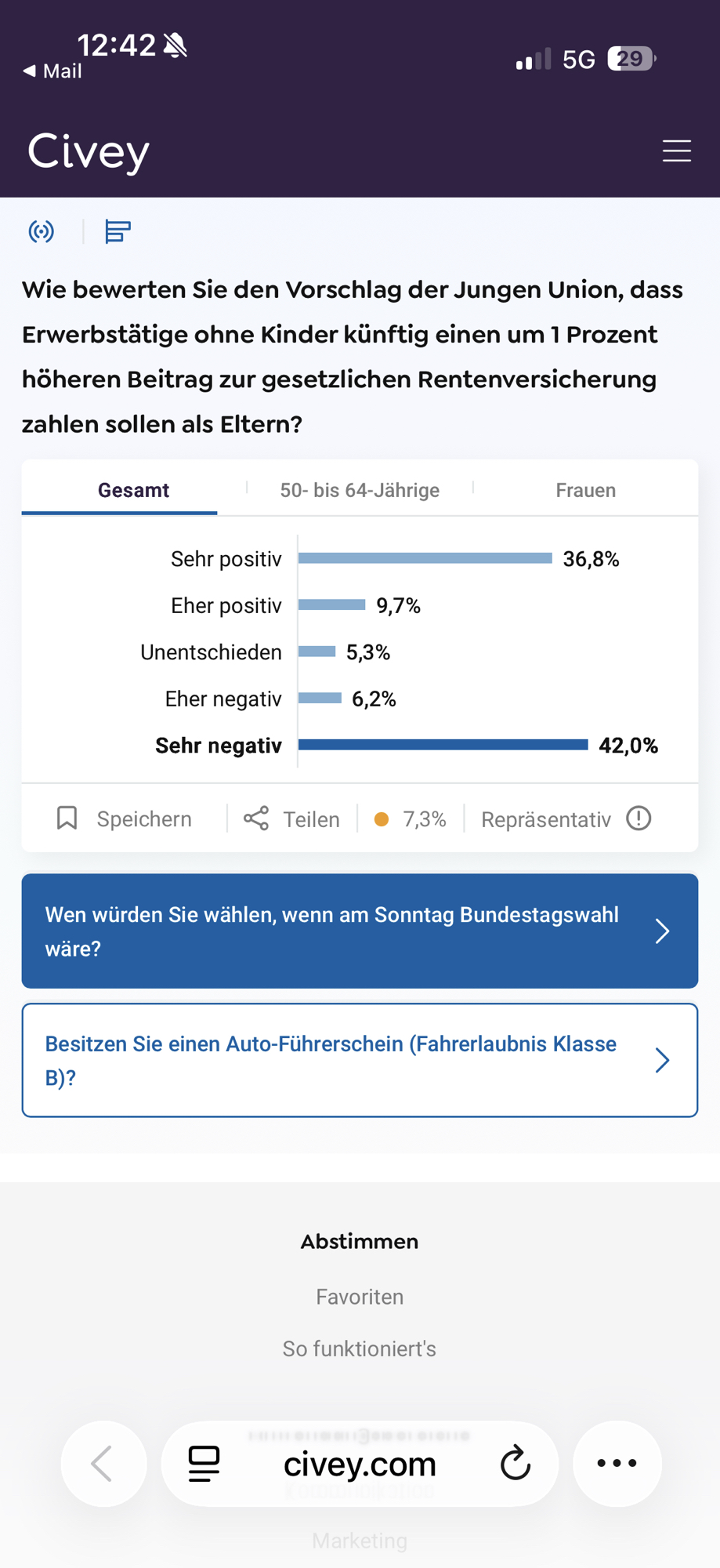Image resolution: width=720 pixels, height=1568 pixels.
Task: Click the orange 7,3% error indicator
Action: pos(382,819)
